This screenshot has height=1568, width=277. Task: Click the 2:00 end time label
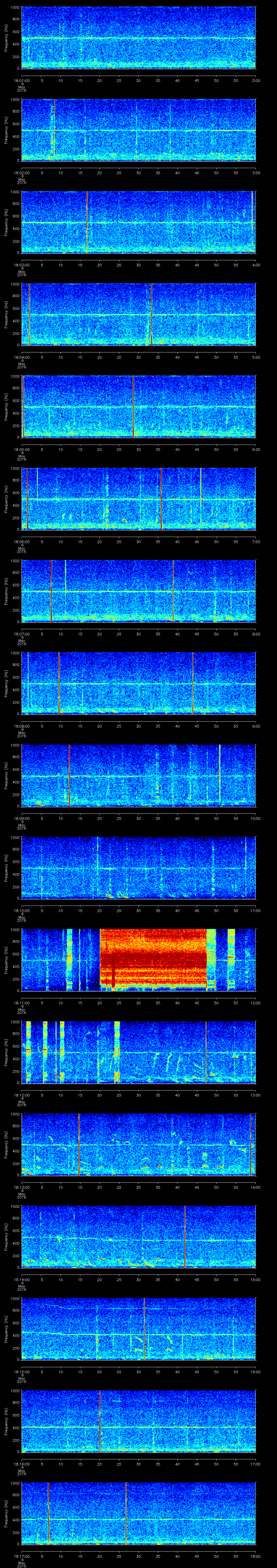click(x=256, y=80)
